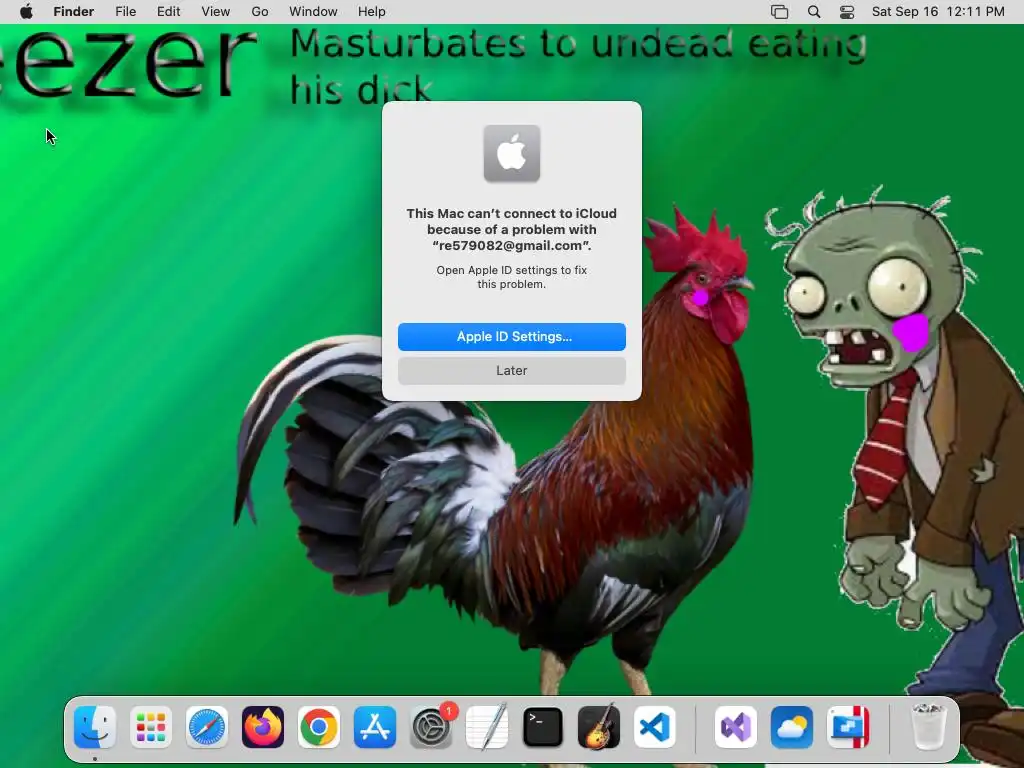Open GarageBand from the Dock
Viewport: 1024px width, 768px height.
(599, 727)
